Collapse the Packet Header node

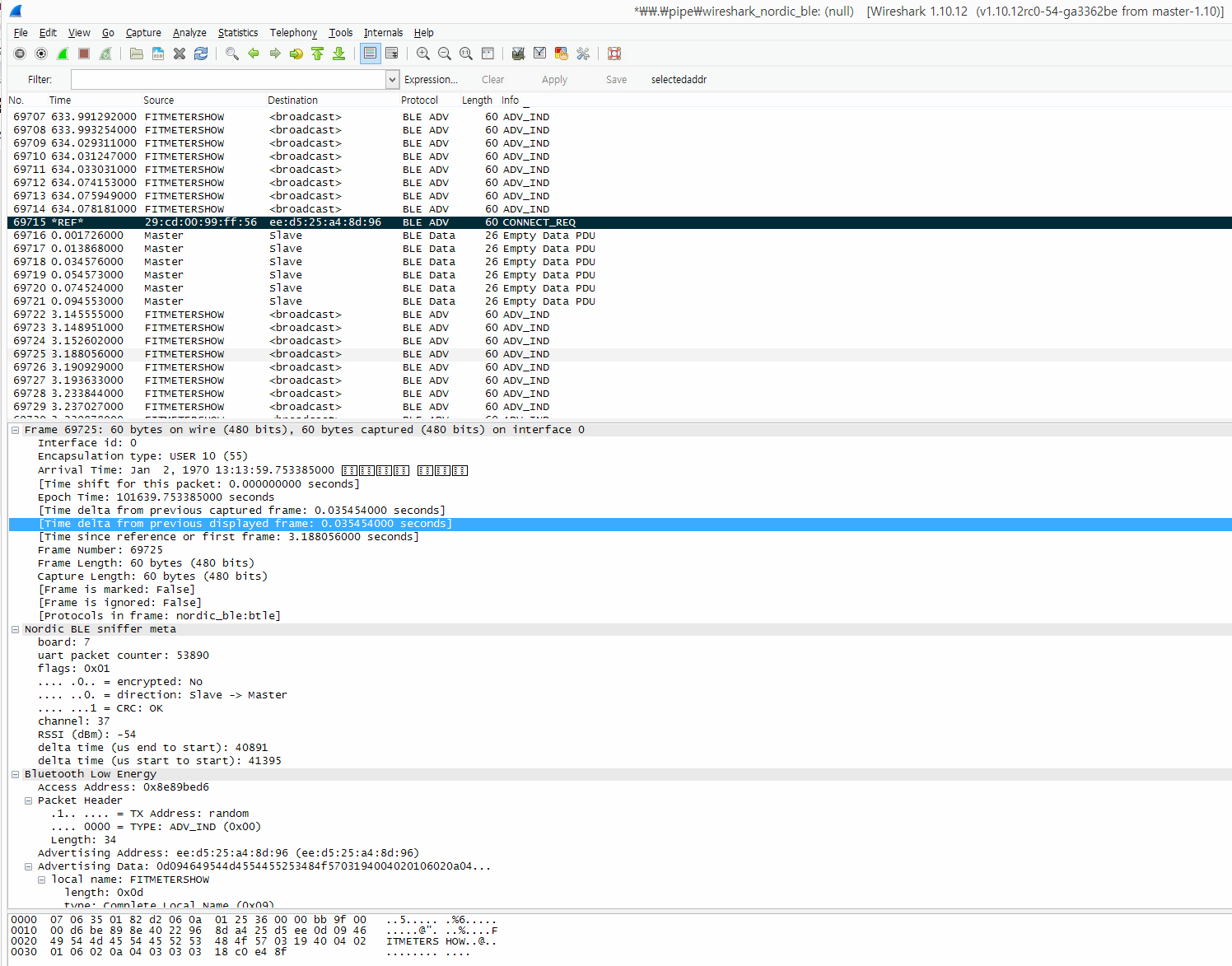28,800
